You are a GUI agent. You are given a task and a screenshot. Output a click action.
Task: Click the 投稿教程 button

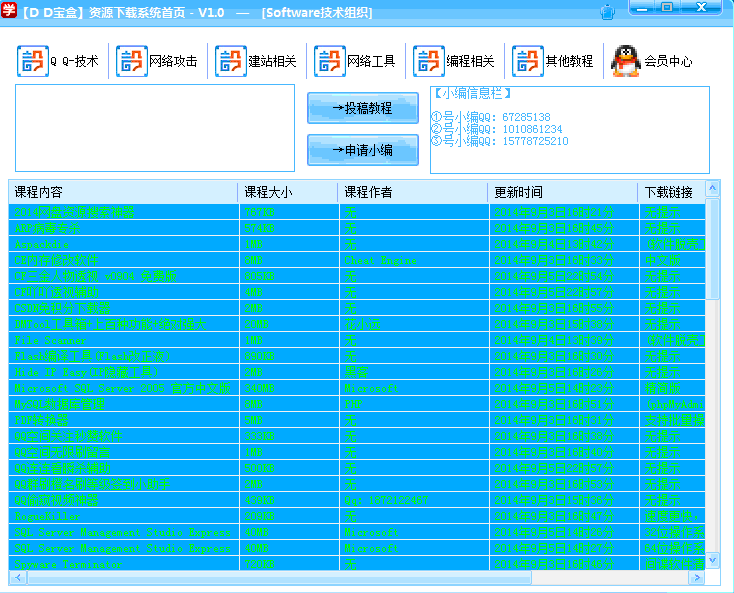363,108
